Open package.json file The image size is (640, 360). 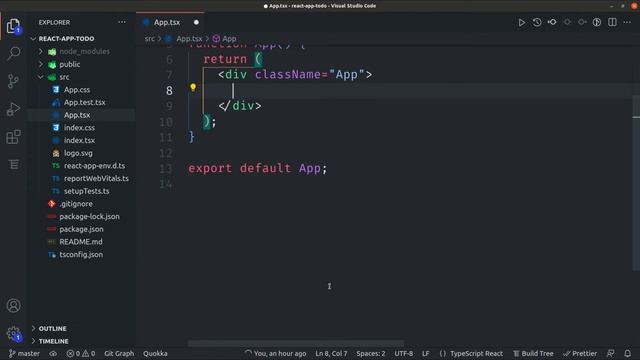click(x=81, y=229)
